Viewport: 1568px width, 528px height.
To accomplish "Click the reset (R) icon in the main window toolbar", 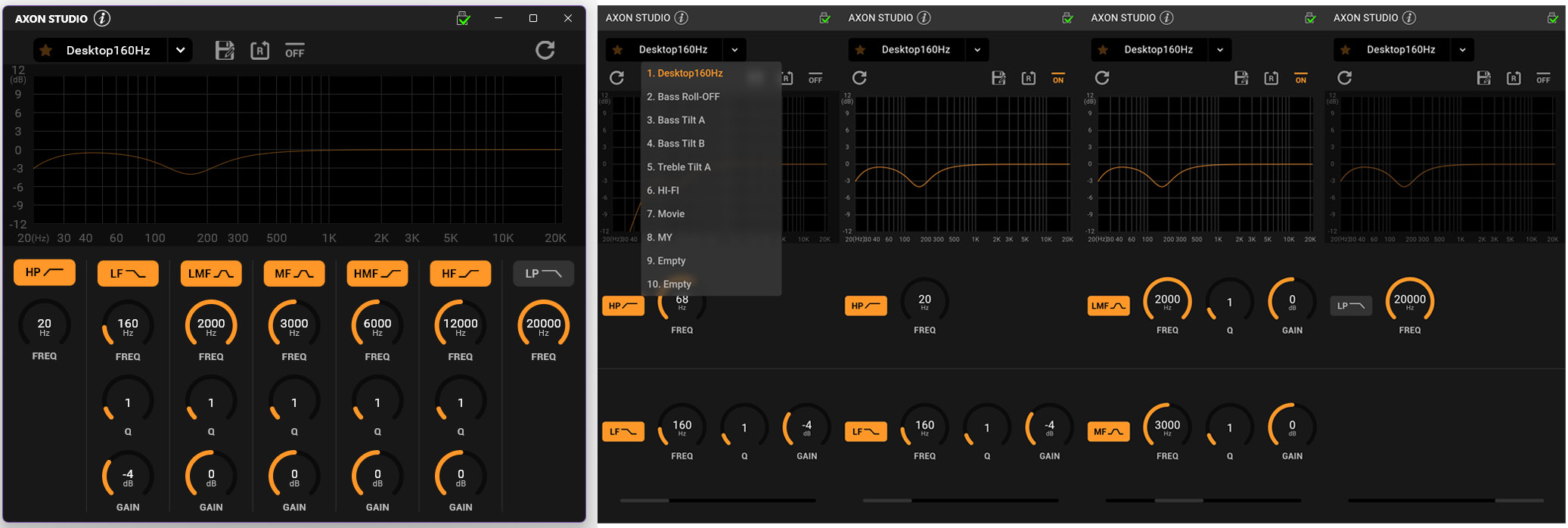I will [x=259, y=51].
